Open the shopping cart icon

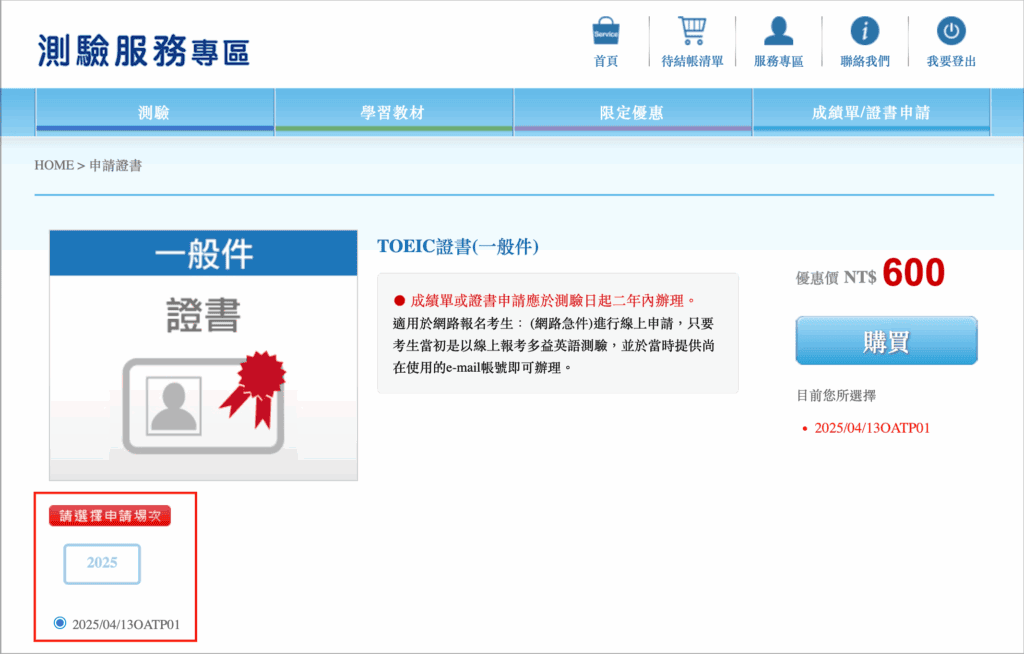tap(692, 31)
